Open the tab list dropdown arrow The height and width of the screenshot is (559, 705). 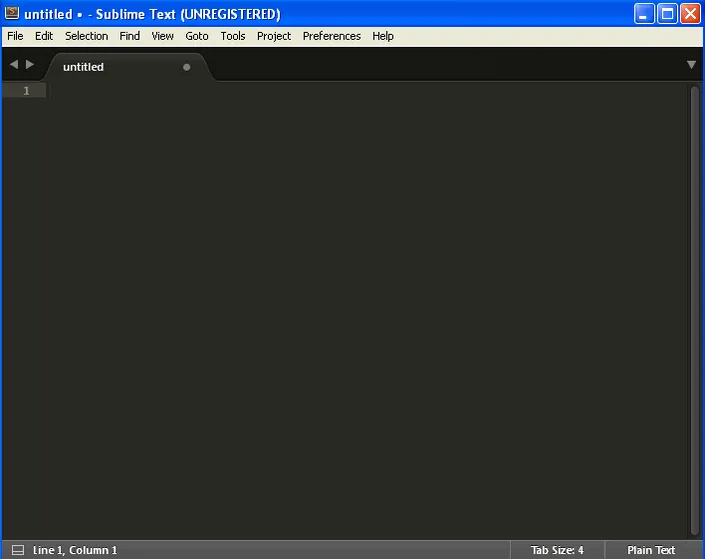click(691, 65)
